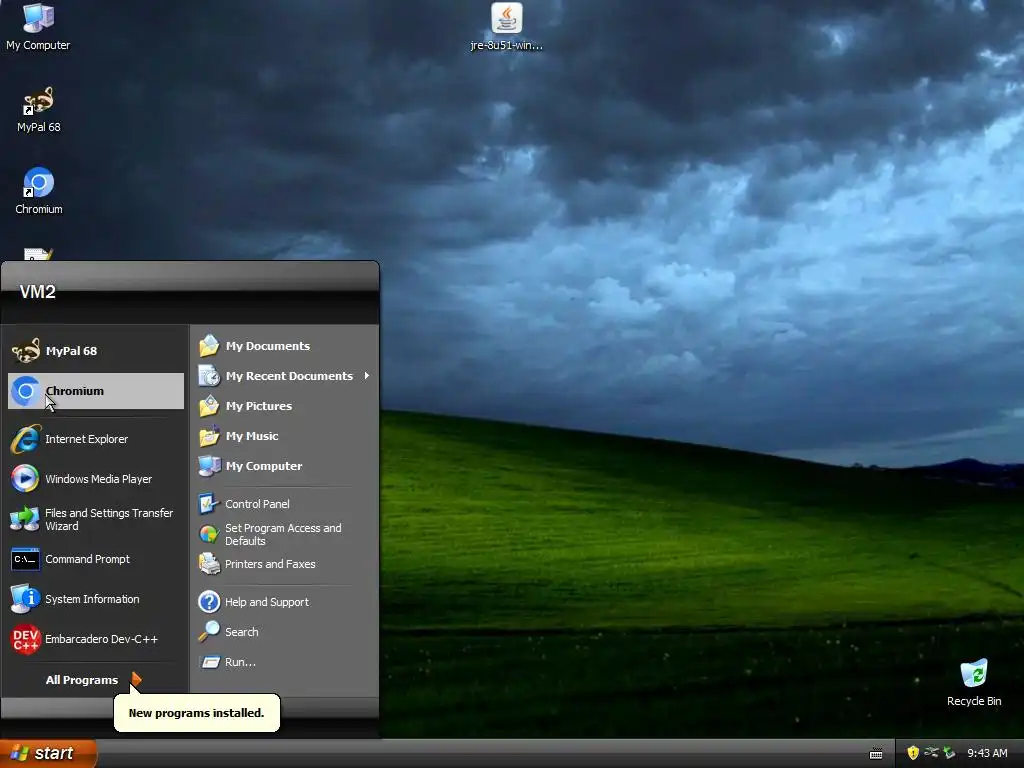Open My Computer desktop icon
Screen dimensions: 1024x768
click(38, 26)
